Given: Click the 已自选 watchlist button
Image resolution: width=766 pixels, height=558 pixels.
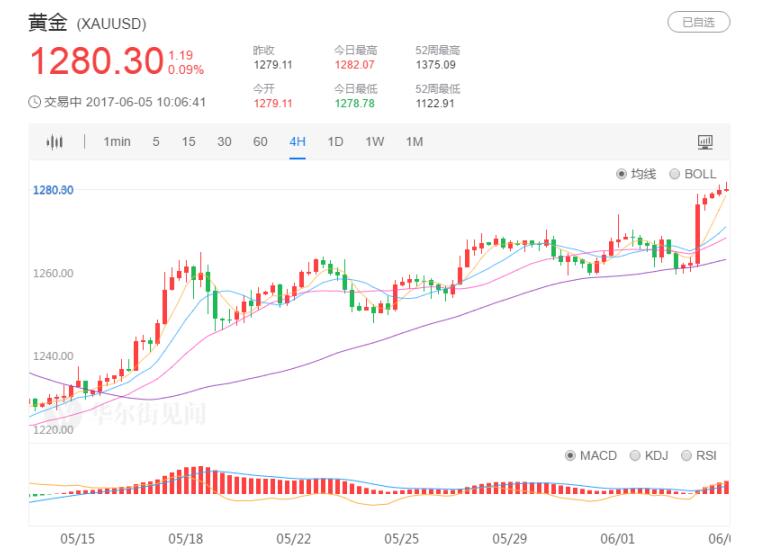Looking at the screenshot, I should [x=698, y=22].
